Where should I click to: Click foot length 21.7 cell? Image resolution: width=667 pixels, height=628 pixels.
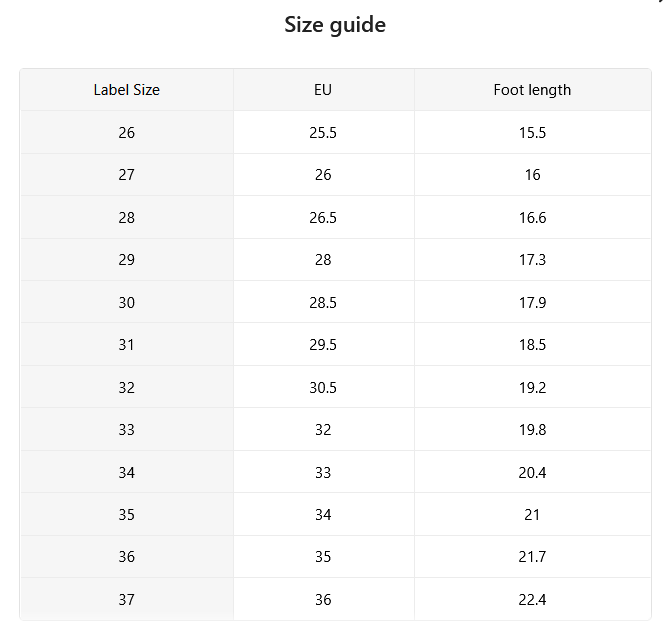click(x=533, y=557)
